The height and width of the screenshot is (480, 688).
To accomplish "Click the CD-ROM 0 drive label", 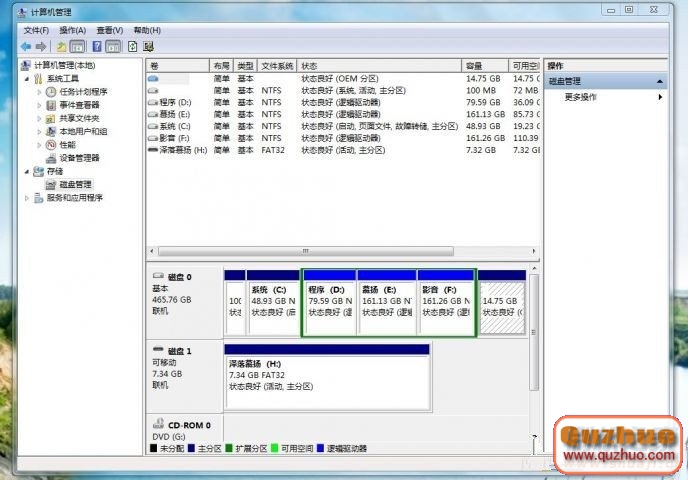I will pos(188,425).
